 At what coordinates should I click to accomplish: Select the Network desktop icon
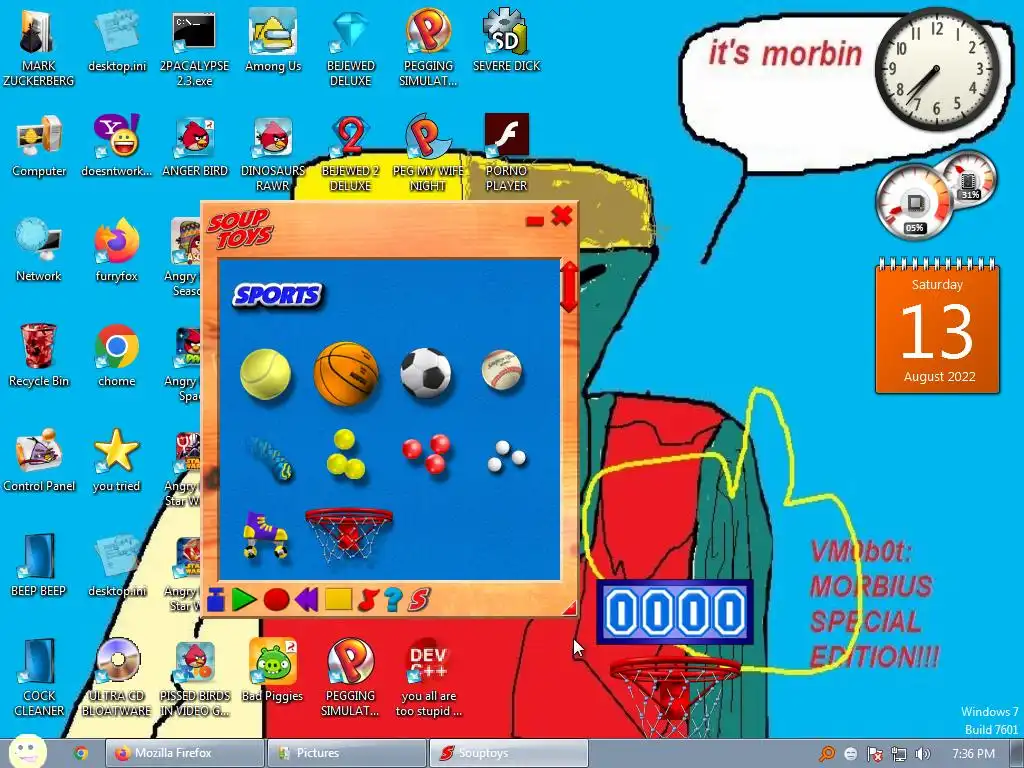click(x=39, y=251)
